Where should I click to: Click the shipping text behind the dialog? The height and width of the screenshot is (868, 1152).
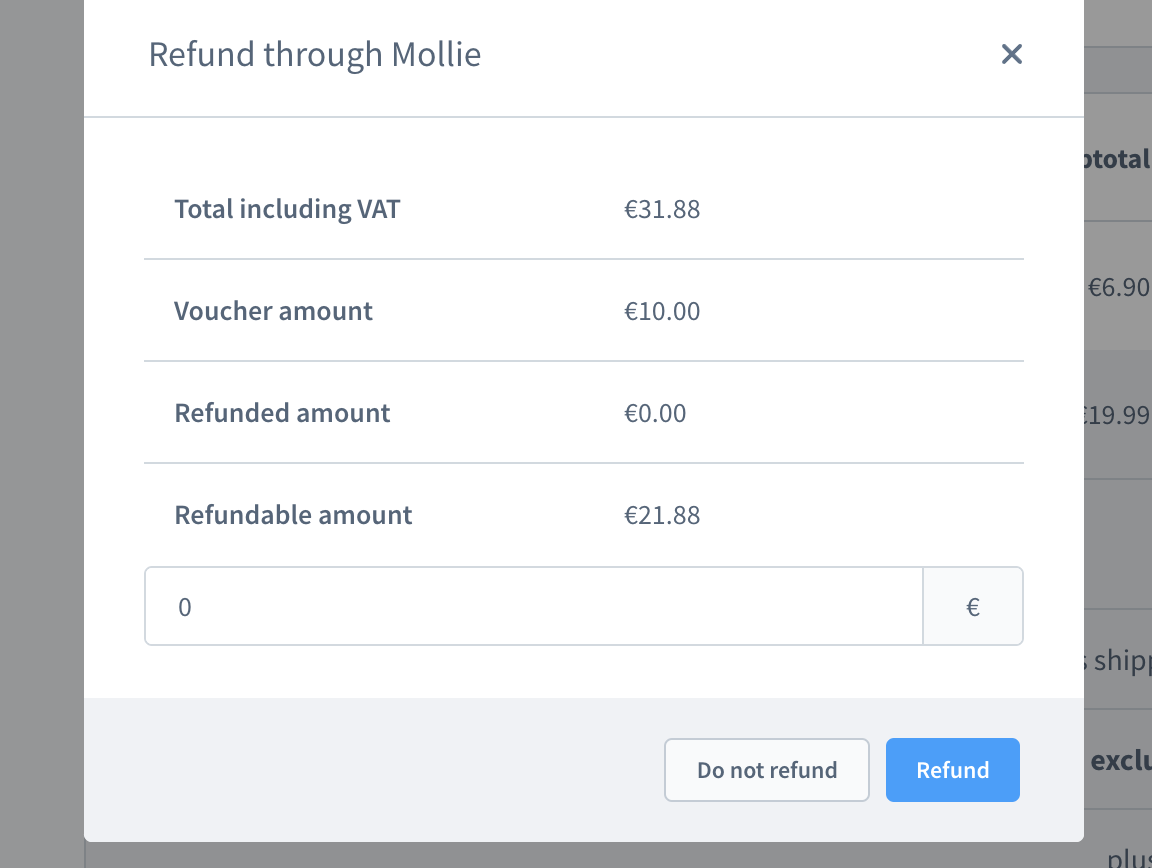tap(1118, 661)
